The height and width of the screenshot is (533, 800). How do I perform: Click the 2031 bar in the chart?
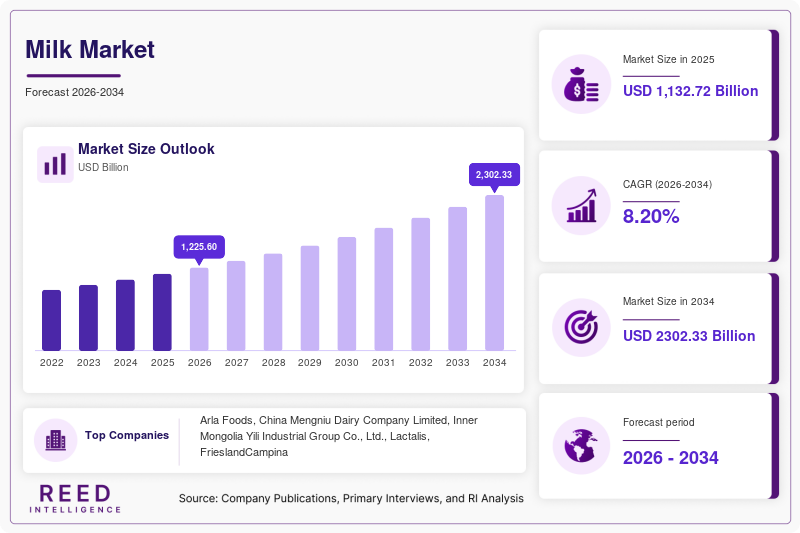click(384, 289)
